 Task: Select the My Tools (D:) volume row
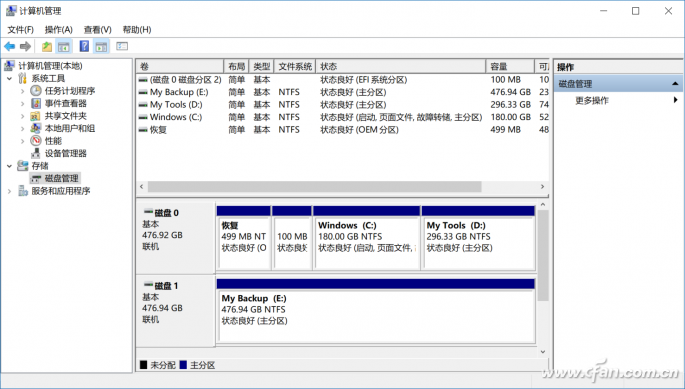point(342,105)
